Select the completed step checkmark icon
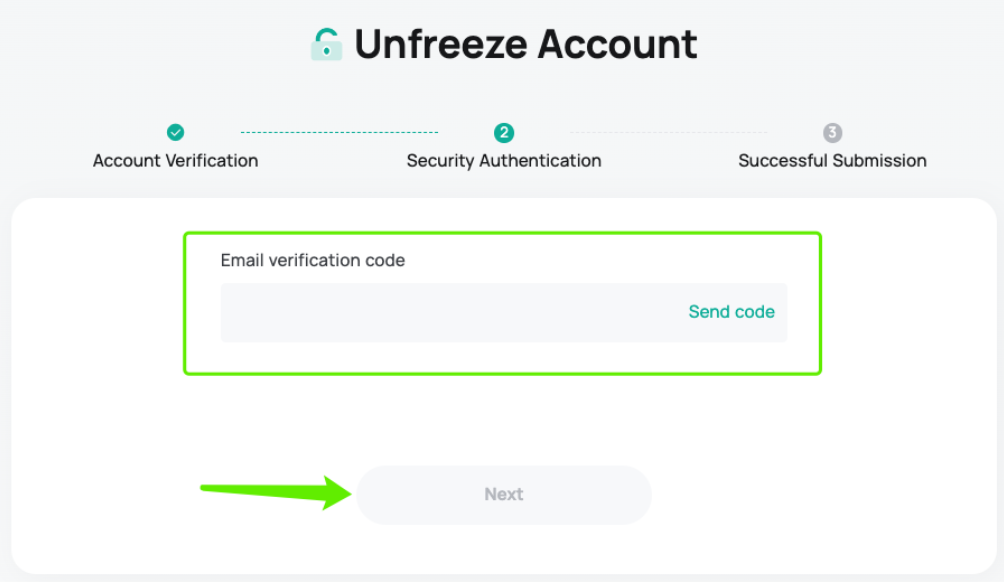Viewport: 1004px width, 582px height. 175,133
